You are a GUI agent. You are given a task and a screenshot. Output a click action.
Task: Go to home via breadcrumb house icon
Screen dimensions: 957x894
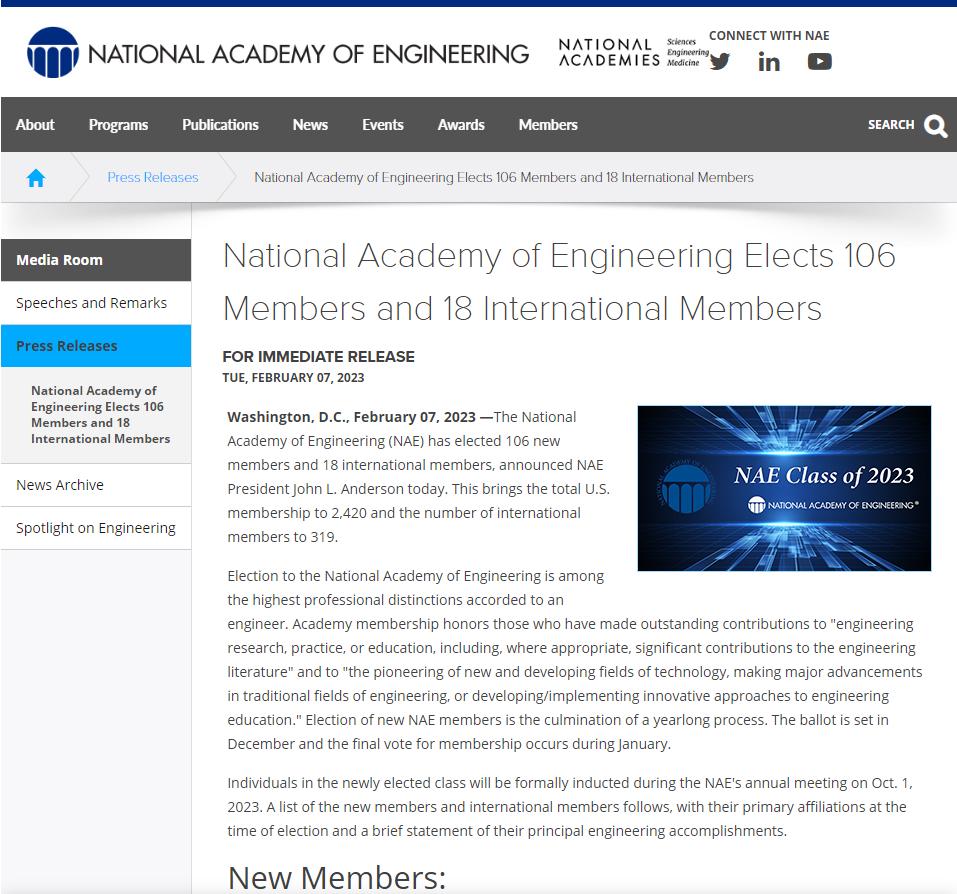[36, 178]
